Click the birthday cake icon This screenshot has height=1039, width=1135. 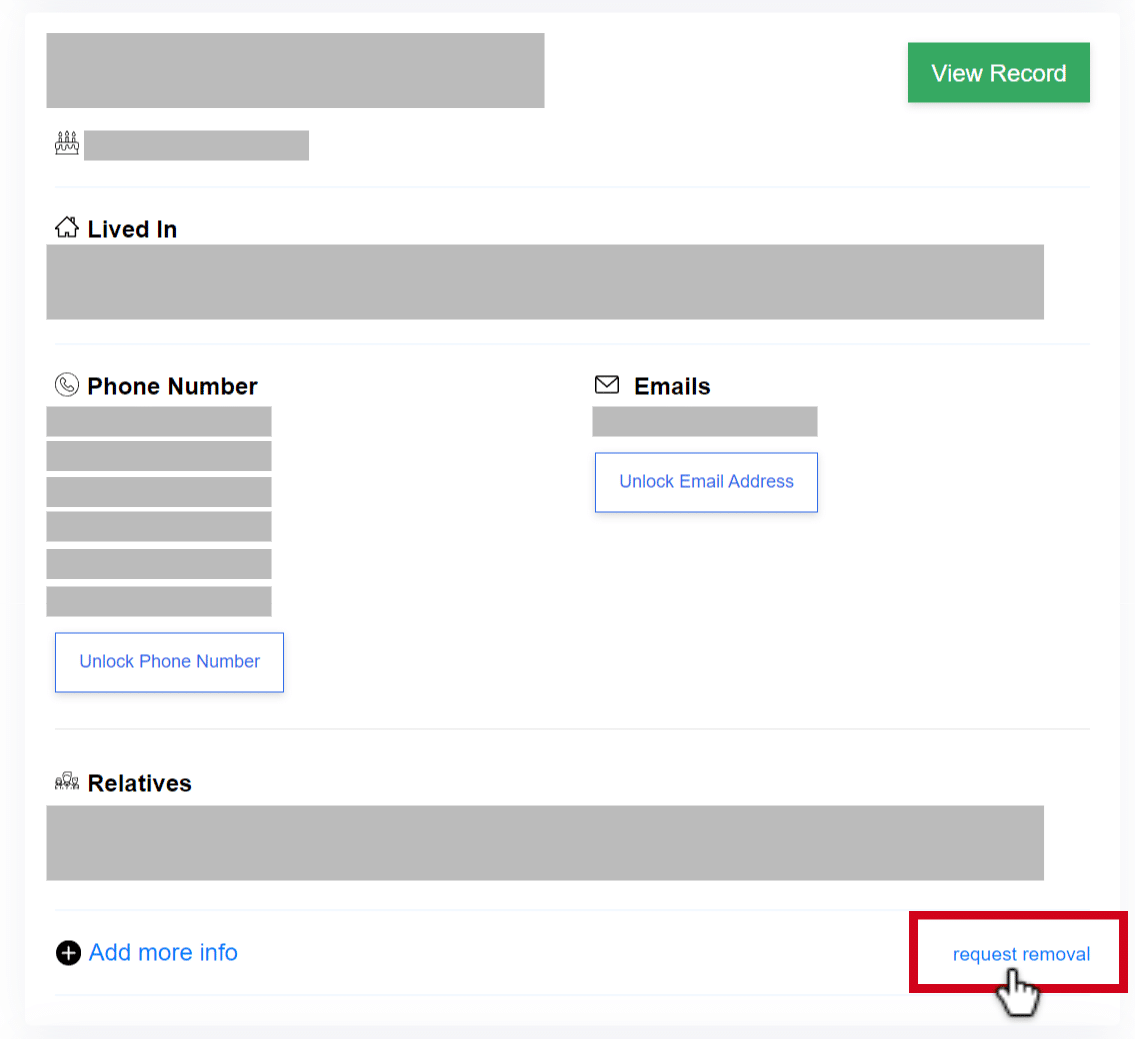pos(67,143)
